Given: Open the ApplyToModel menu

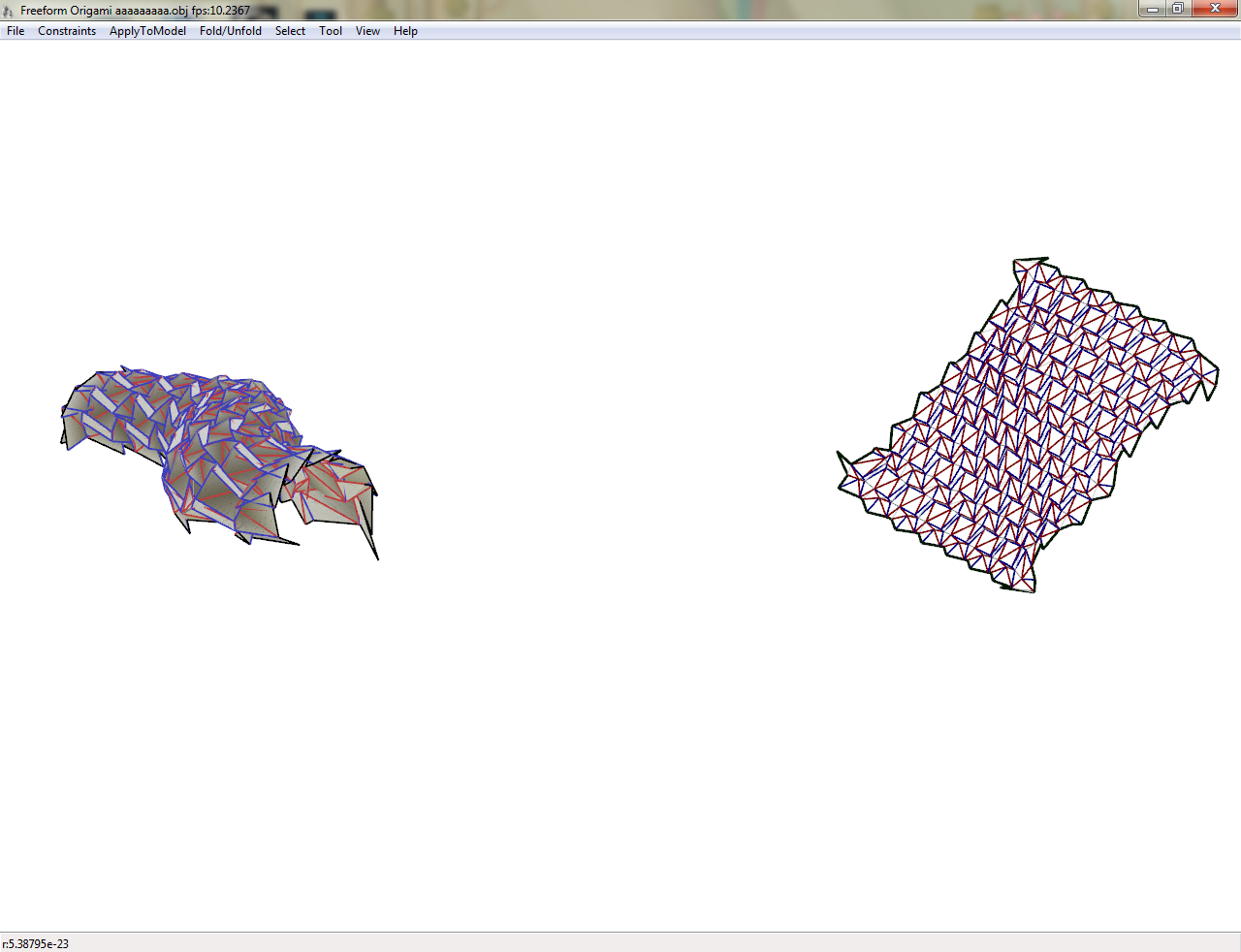Looking at the screenshot, I should click(147, 31).
